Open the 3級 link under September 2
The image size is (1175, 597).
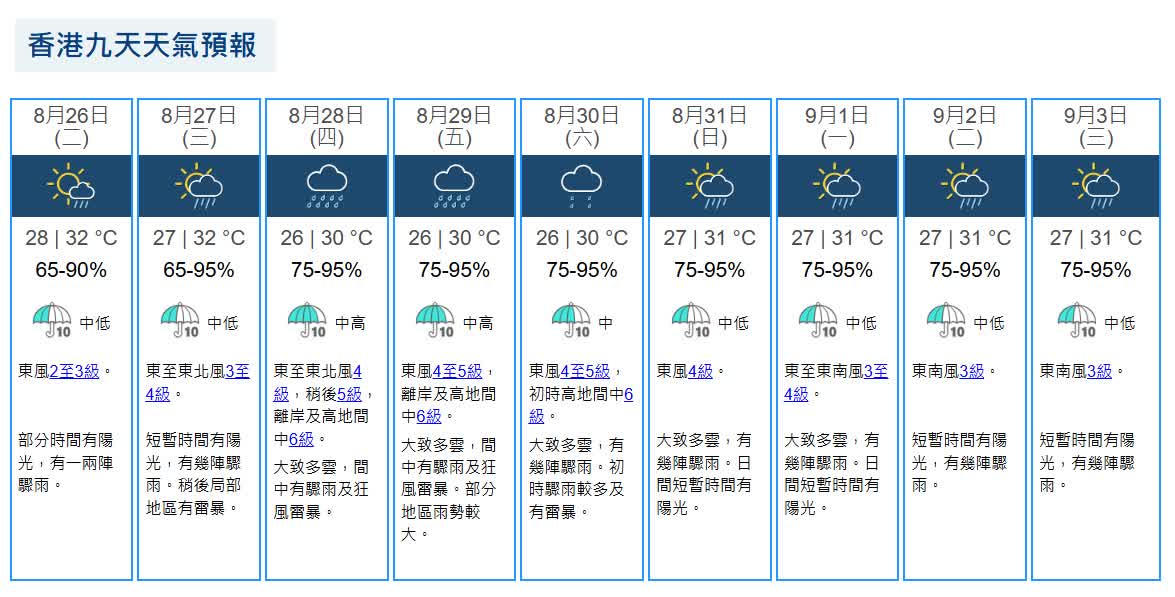point(972,371)
